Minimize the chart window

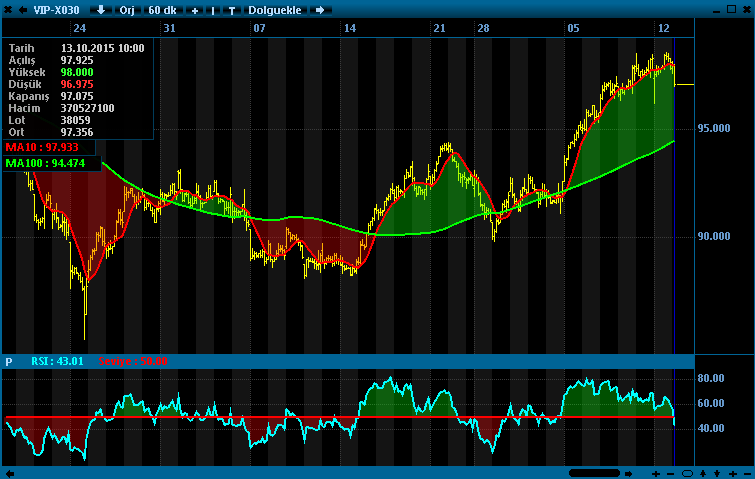(x=716, y=11)
